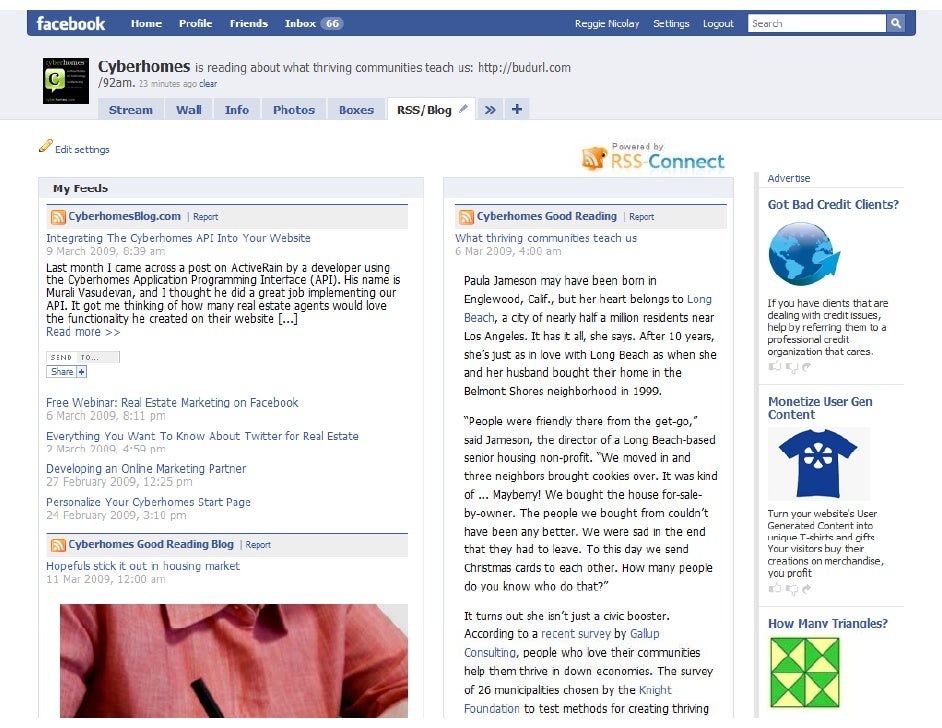The height and width of the screenshot is (728, 942).
Task: Clear the Cyberhomes status update
Action: point(208,84)
